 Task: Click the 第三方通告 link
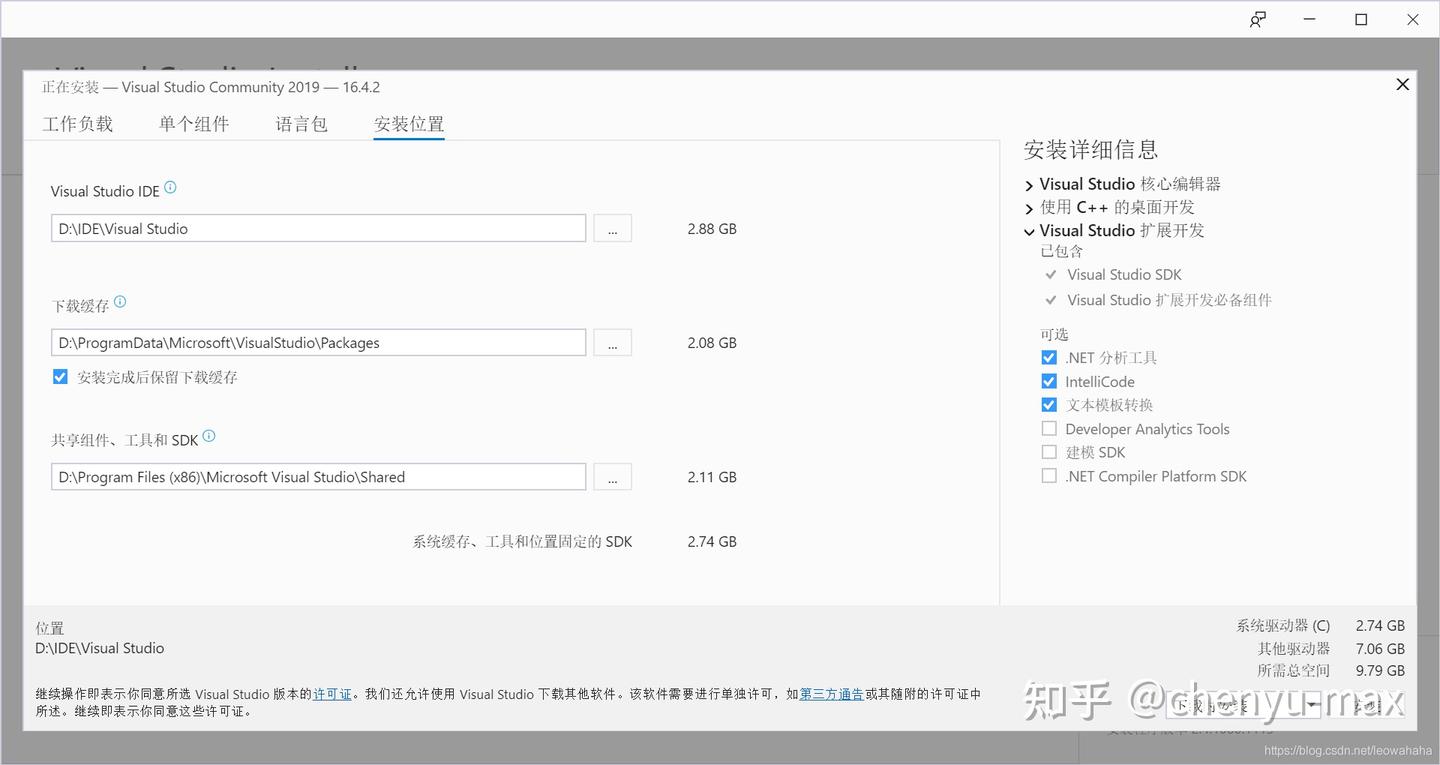pos(831,693)
